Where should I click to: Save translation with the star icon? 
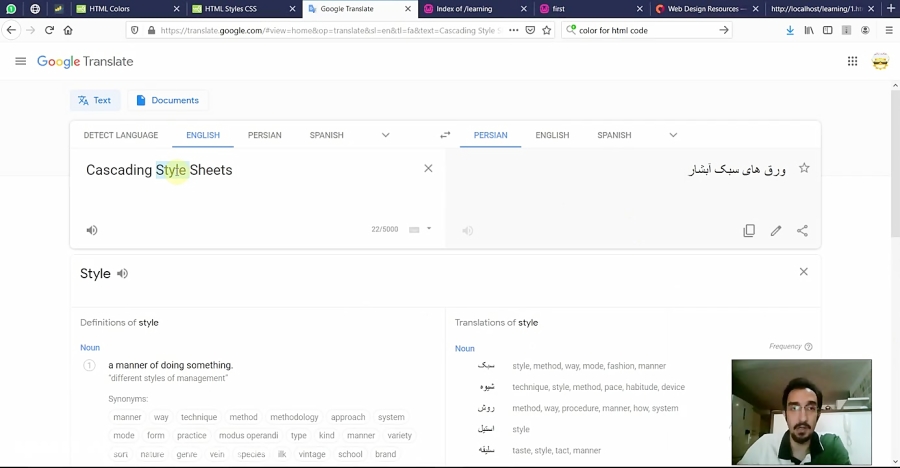(804, 168)
